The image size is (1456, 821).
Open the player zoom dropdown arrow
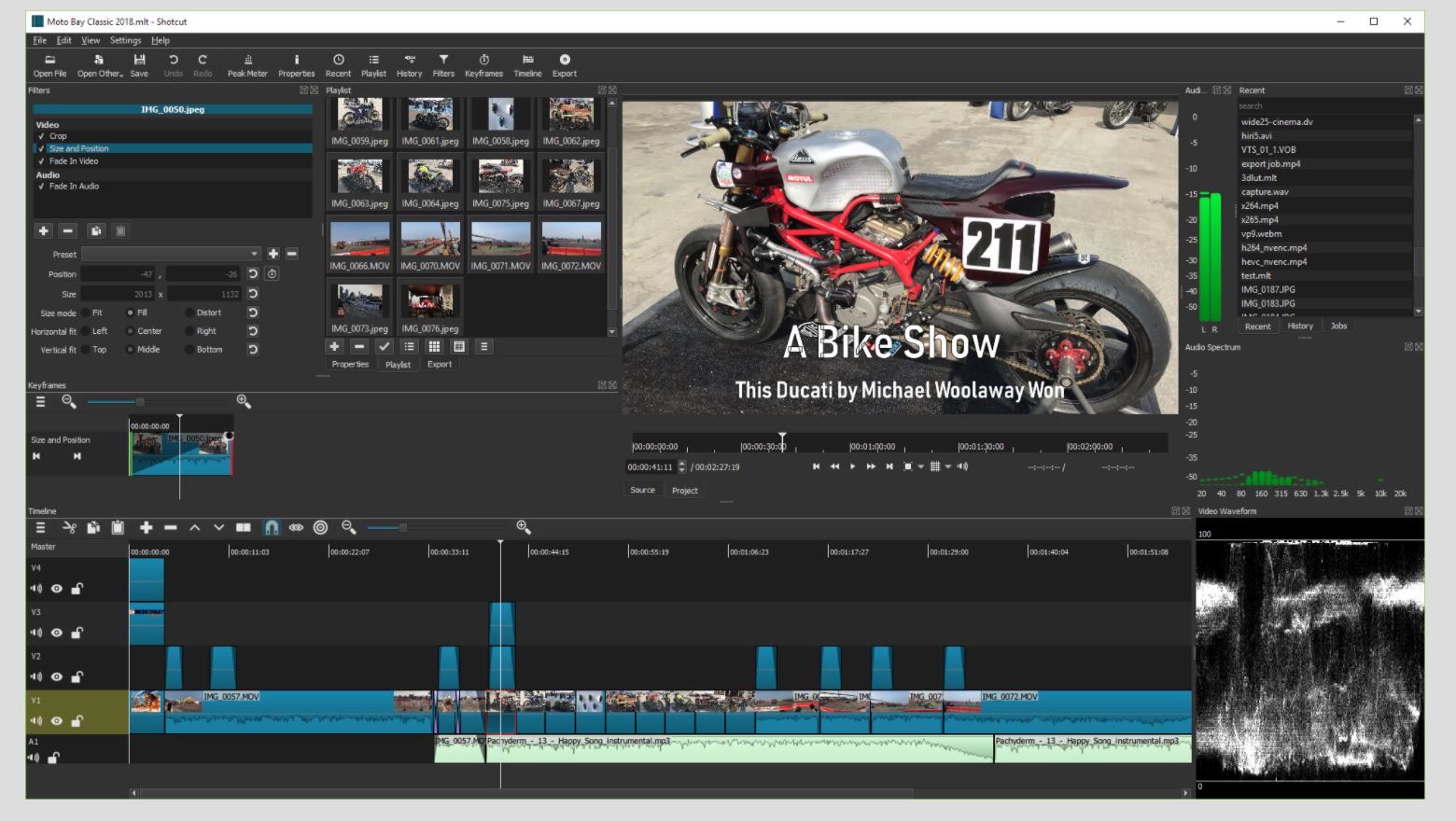coord(920,466)
